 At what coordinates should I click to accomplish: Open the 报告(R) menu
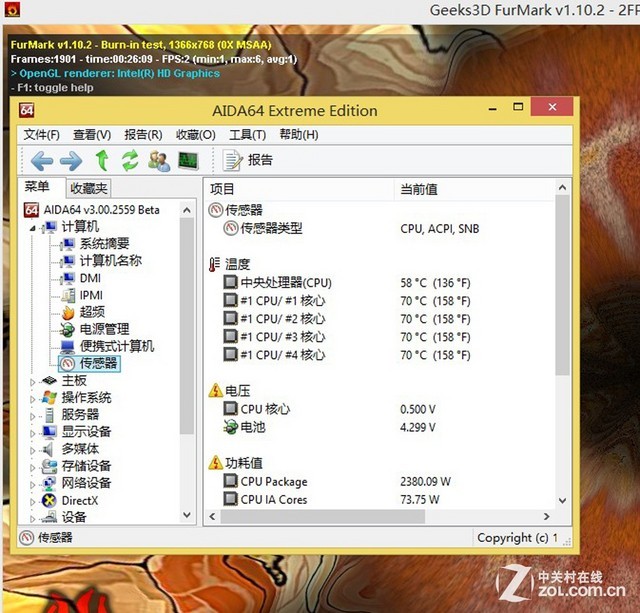(x=143, y=134)
